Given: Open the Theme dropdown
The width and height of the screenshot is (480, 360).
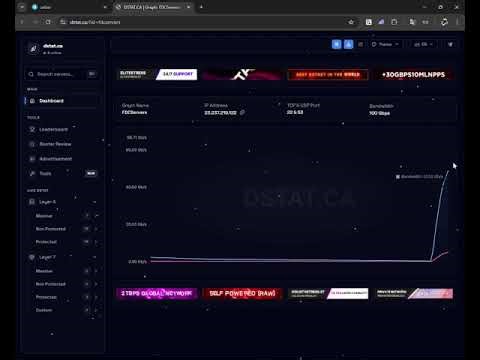Looking at the screenshot, I should pos(385,44).
